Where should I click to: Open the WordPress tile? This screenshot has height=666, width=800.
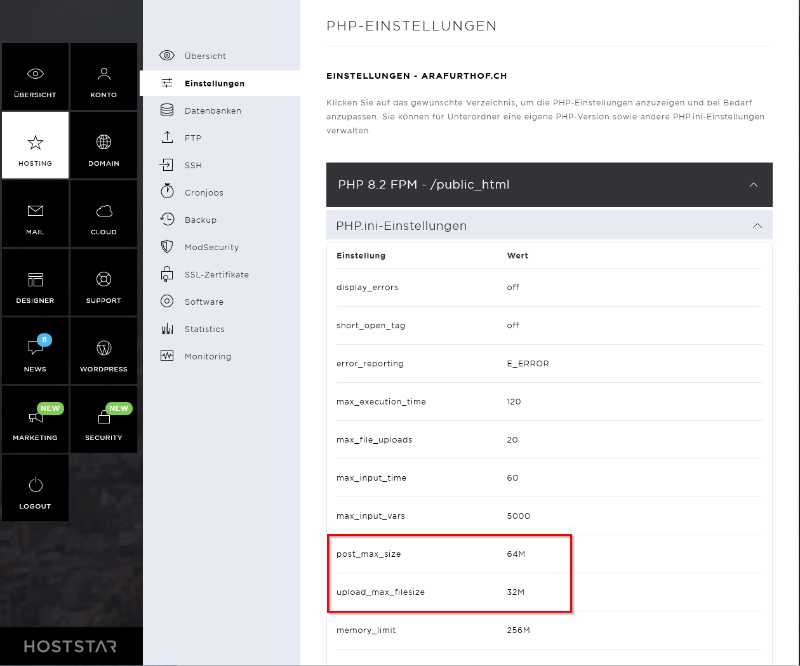pos(103,352)
